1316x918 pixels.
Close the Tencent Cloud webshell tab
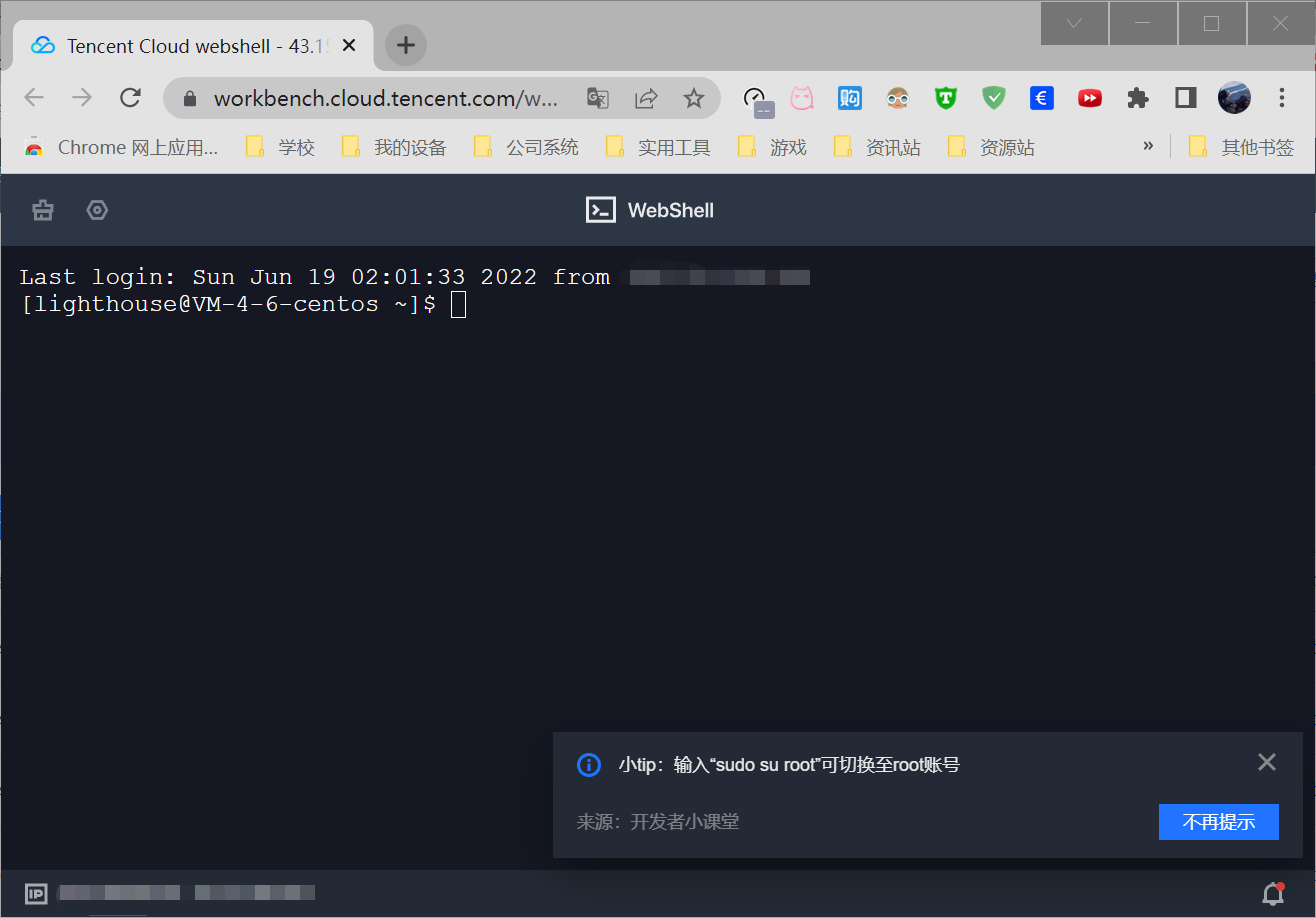349,45
